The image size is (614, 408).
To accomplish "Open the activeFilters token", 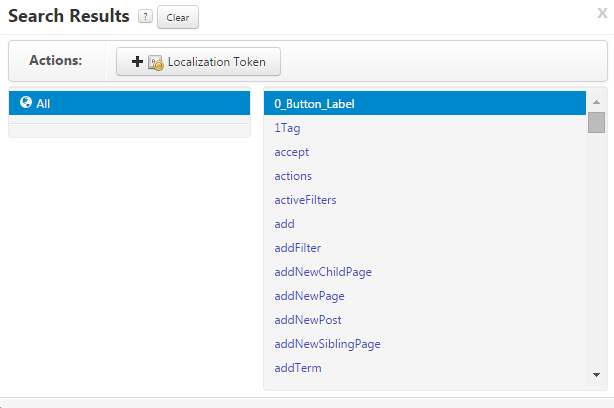I will pos(305,200).
